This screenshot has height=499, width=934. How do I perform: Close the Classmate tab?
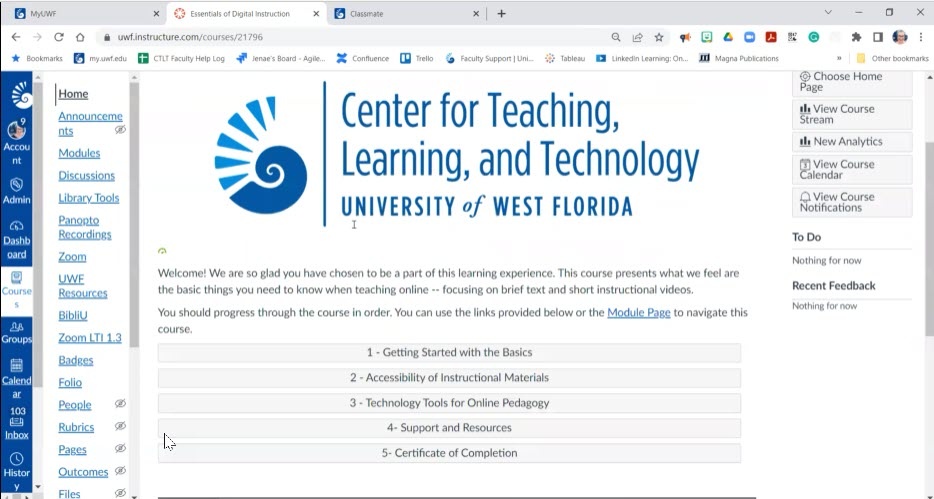point(476,13)
